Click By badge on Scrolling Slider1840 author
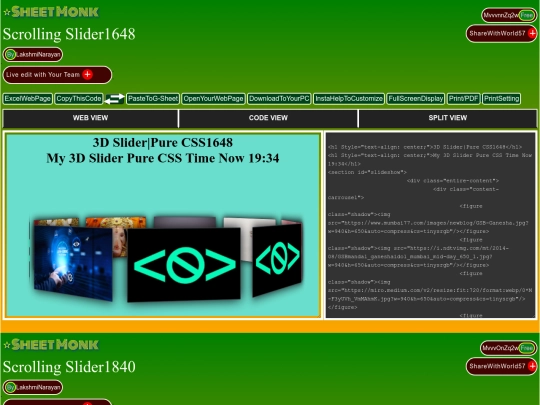Viewport: 540px width, 405px height. pos(10,387)
